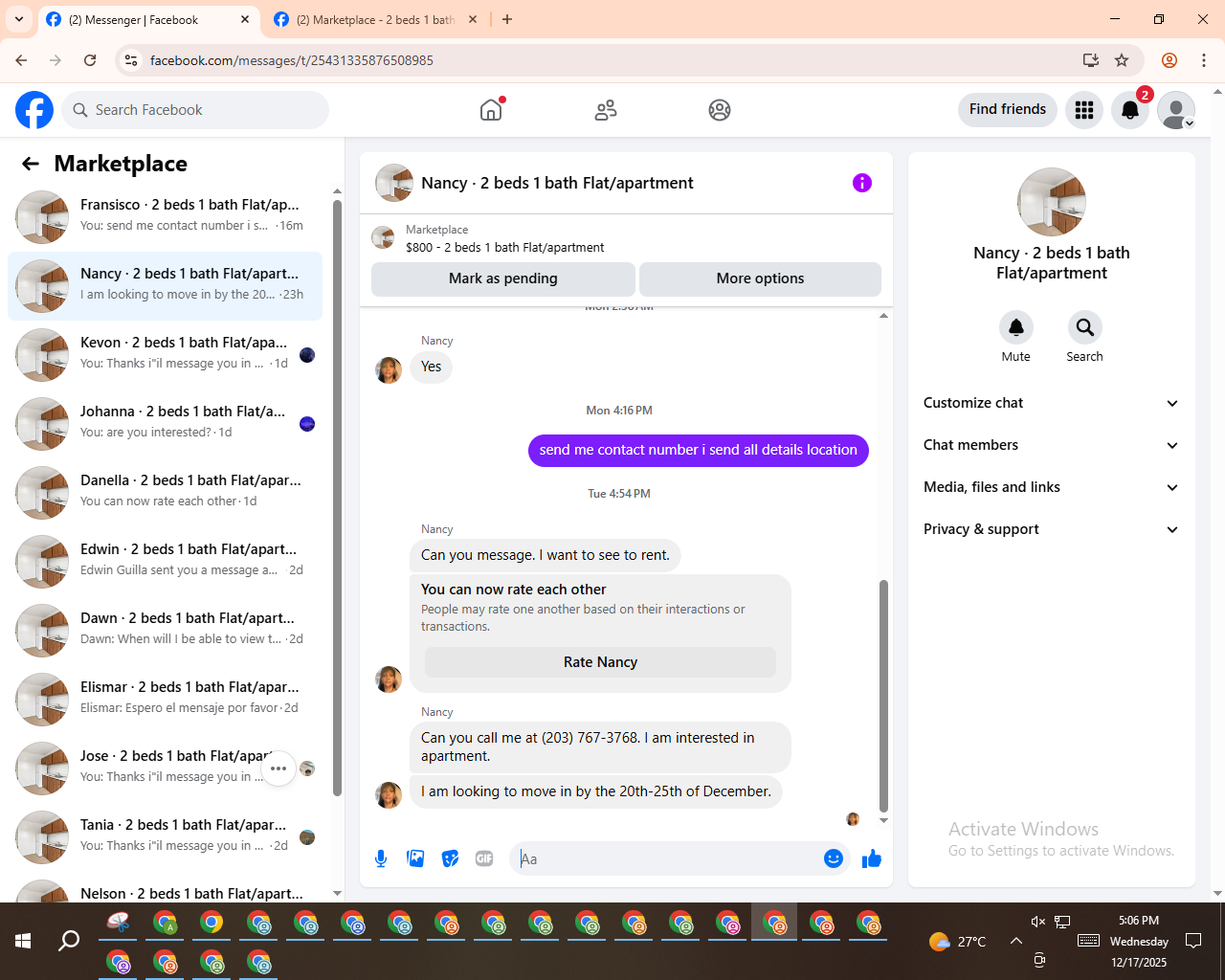Open browser site information icon
Screen dimensions: 1225x980
click(x=131, y=60)
